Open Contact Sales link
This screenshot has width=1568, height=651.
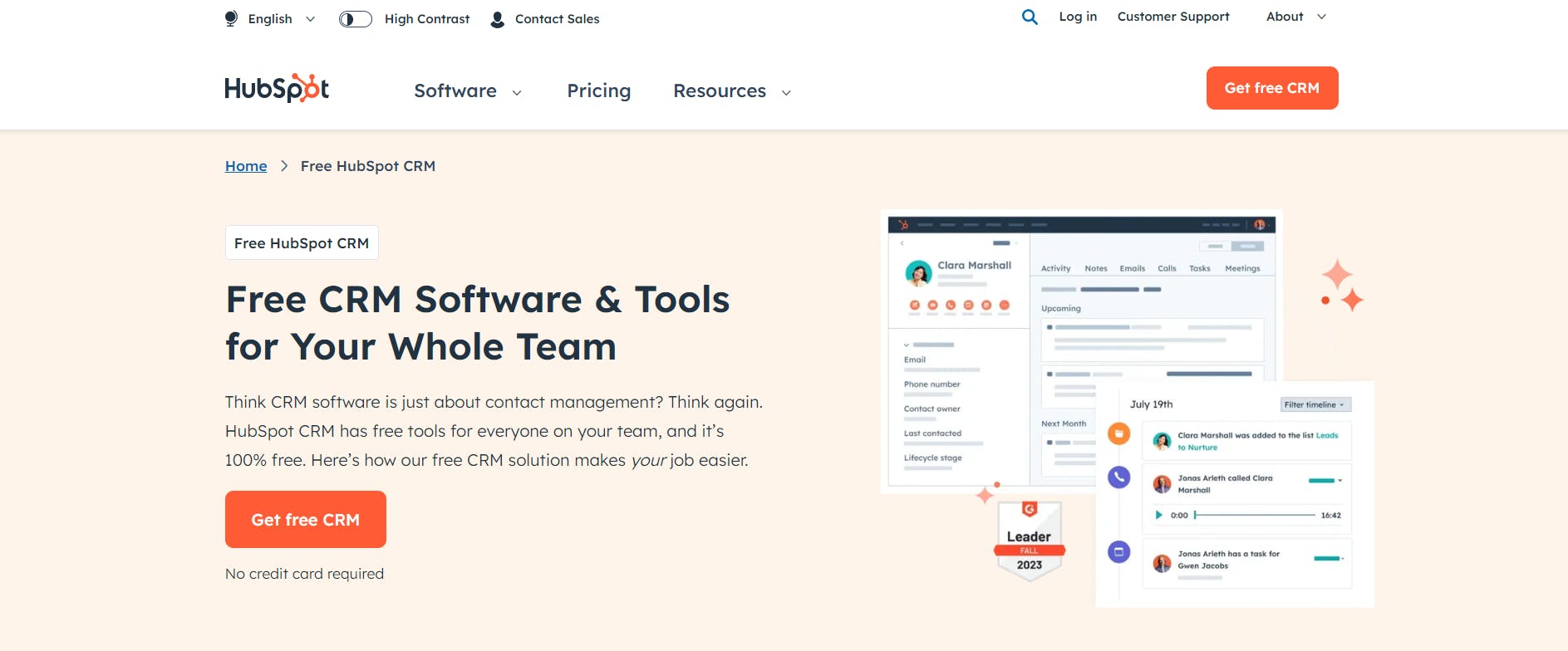tap(557, 19)
